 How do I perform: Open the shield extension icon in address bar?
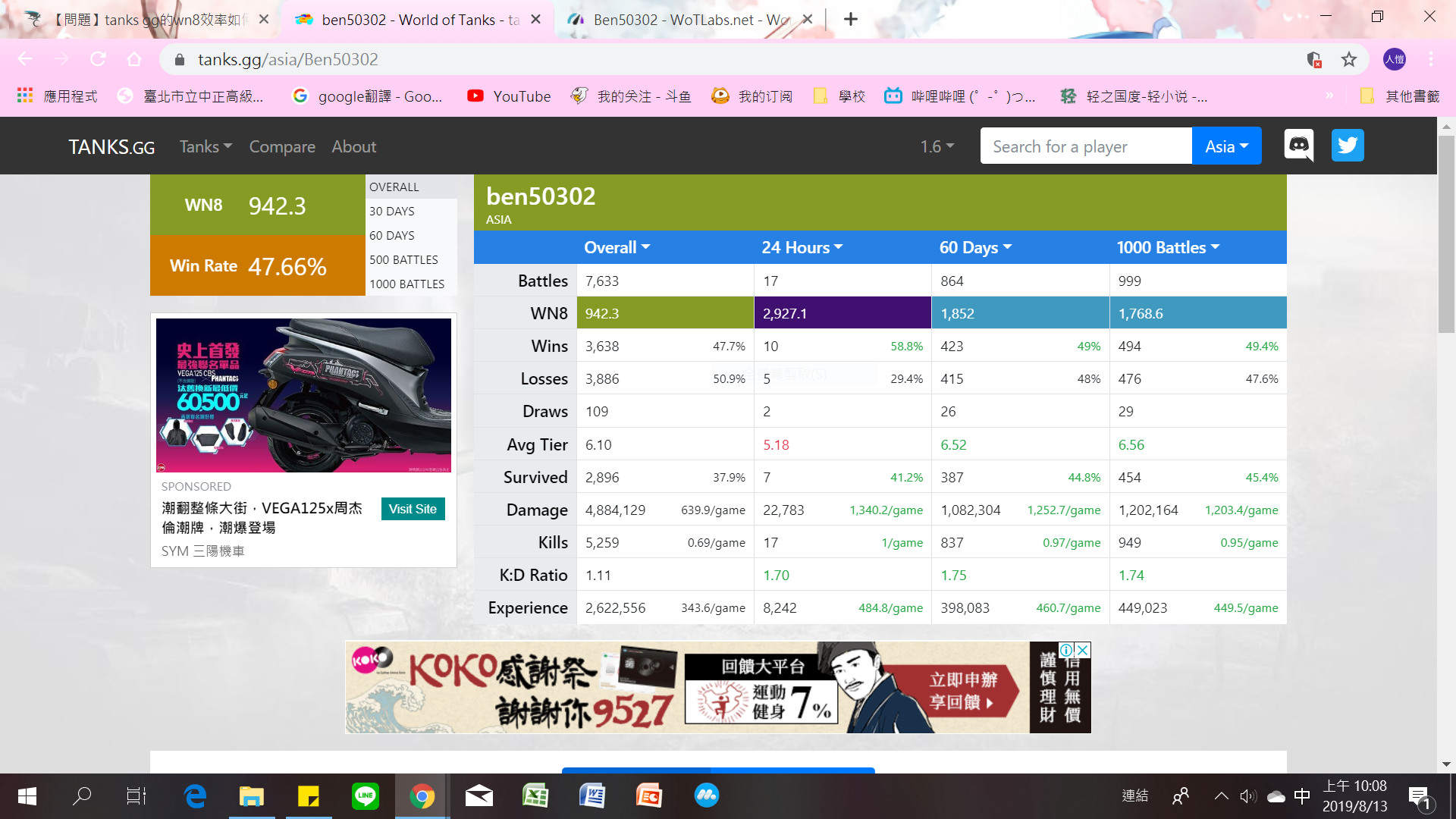coord(1314,59)
